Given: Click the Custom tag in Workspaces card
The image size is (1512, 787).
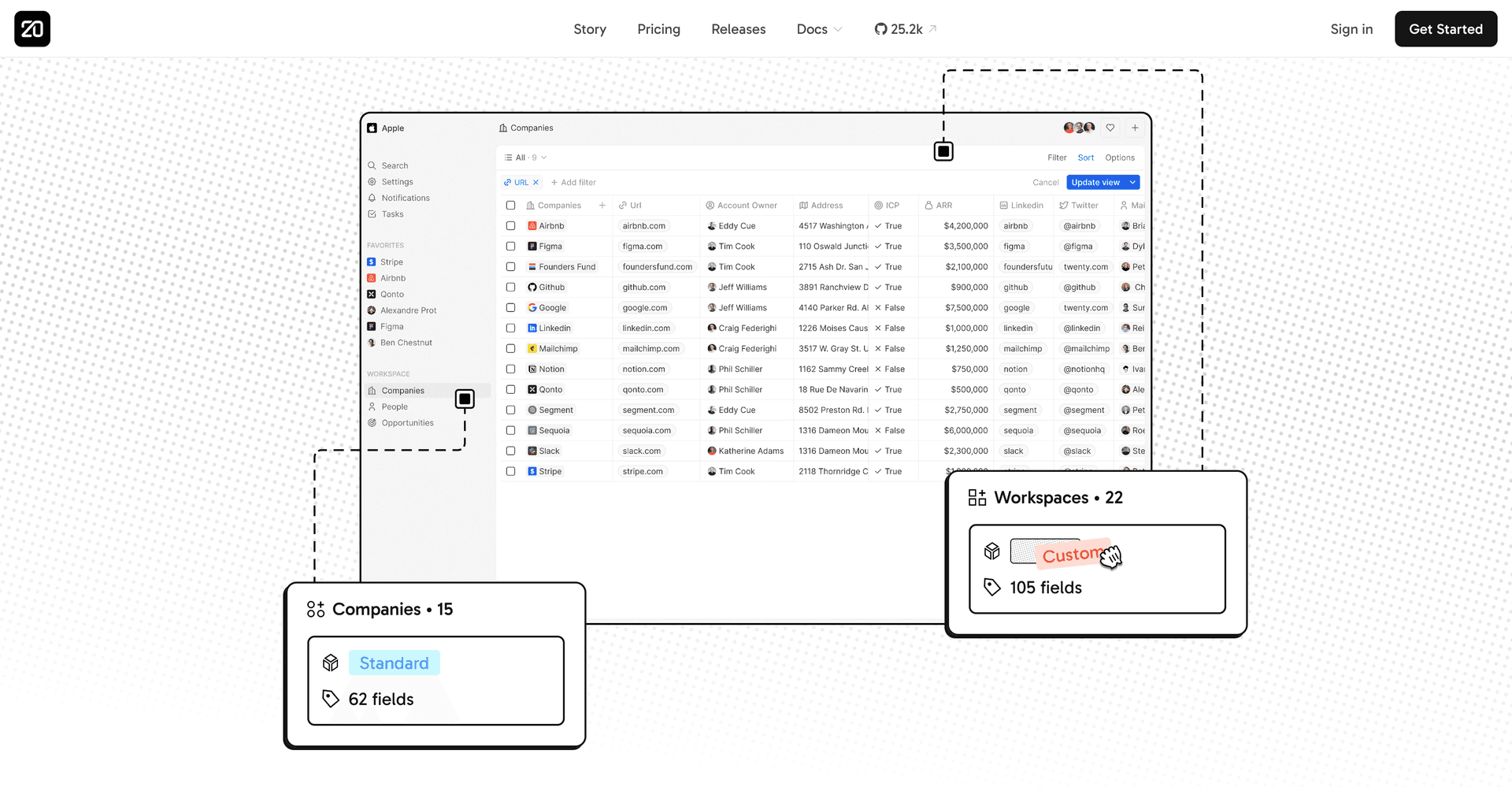Looking at the screenshot, I should pyautogui.click(x=1072, y=555).
